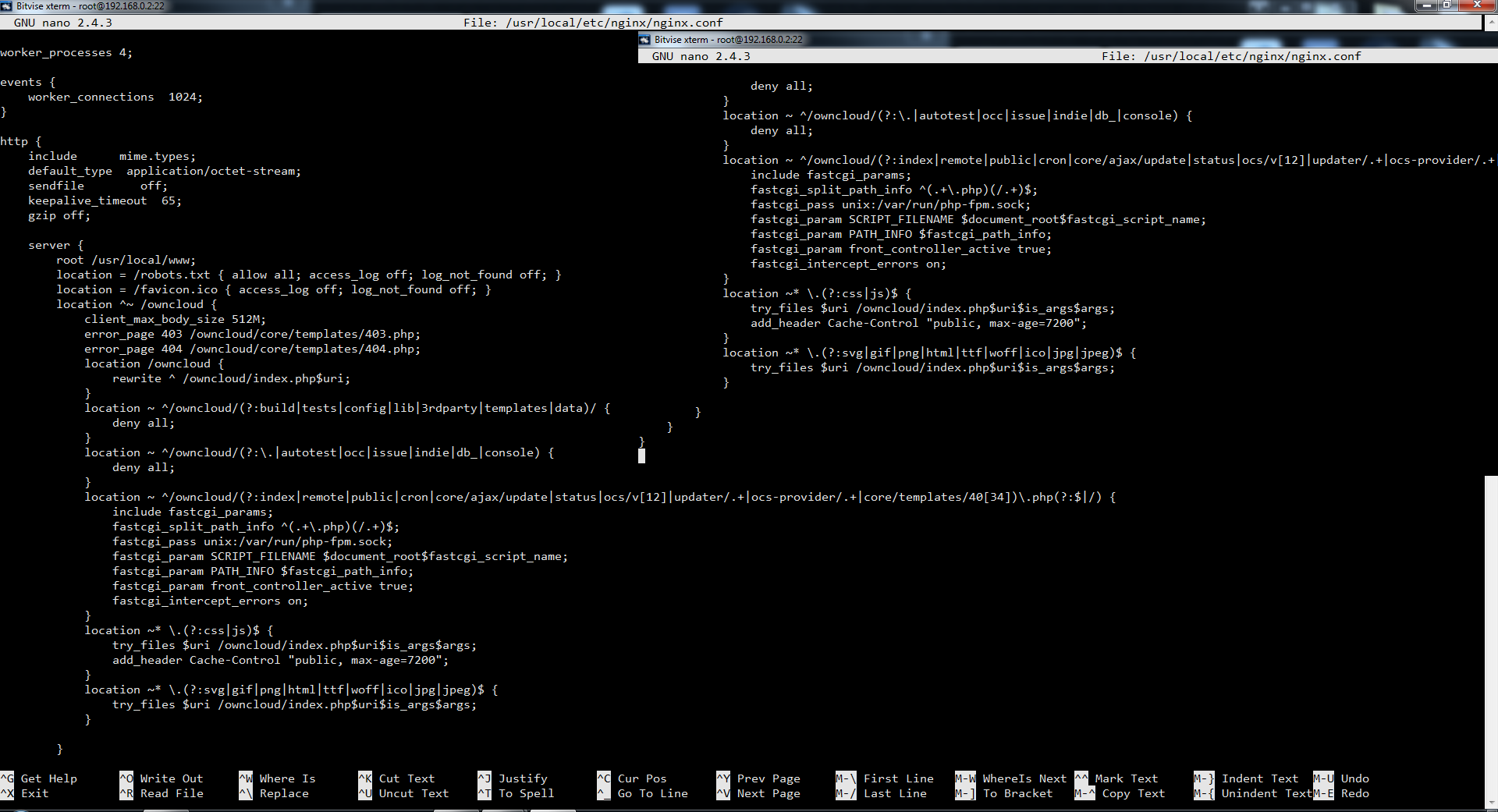Click 'fastcgi_intercept_errors on;' in the front window

click(849, 264)
